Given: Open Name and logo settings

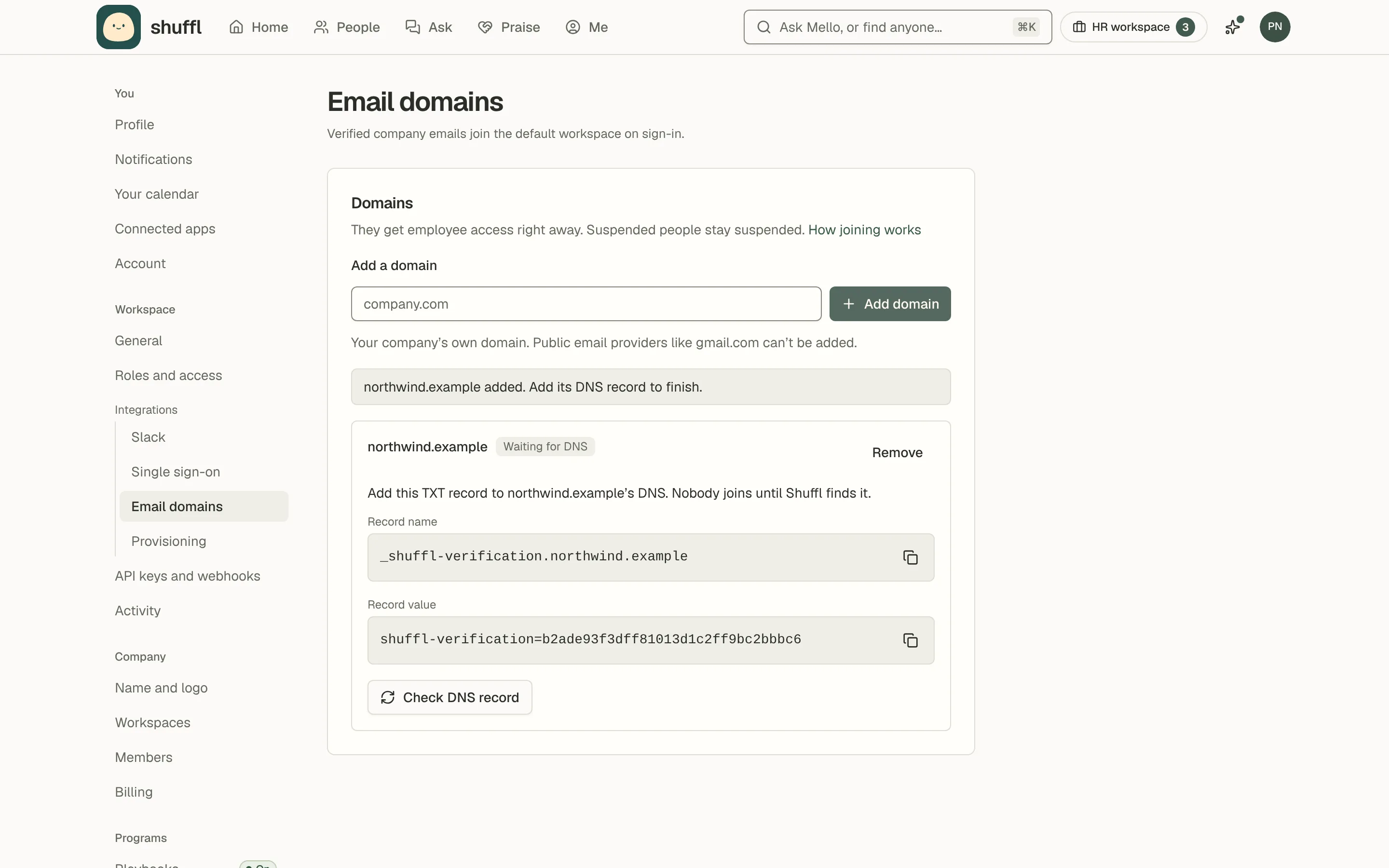Looking at the screenshot, I should [x=161, y=688].
